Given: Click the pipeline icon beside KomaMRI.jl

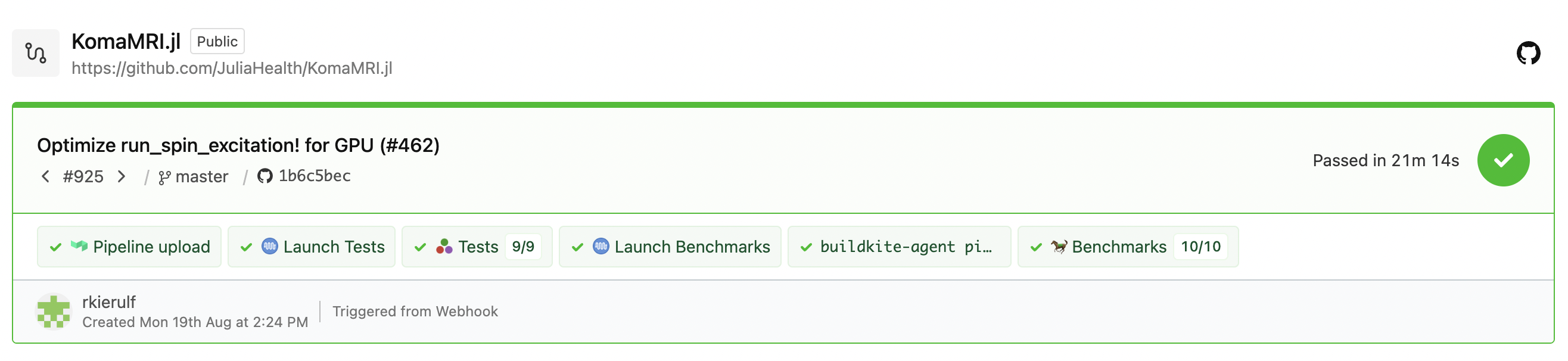Looking at the screenshot, I should pyautogui.click(x=36, y=53).
